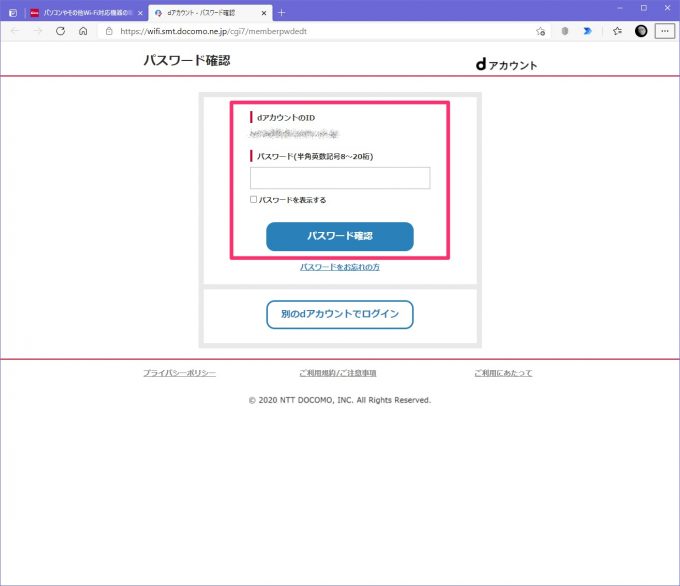
Task: Open the blue arrow extension icon
Action: [x=588, y=31]
